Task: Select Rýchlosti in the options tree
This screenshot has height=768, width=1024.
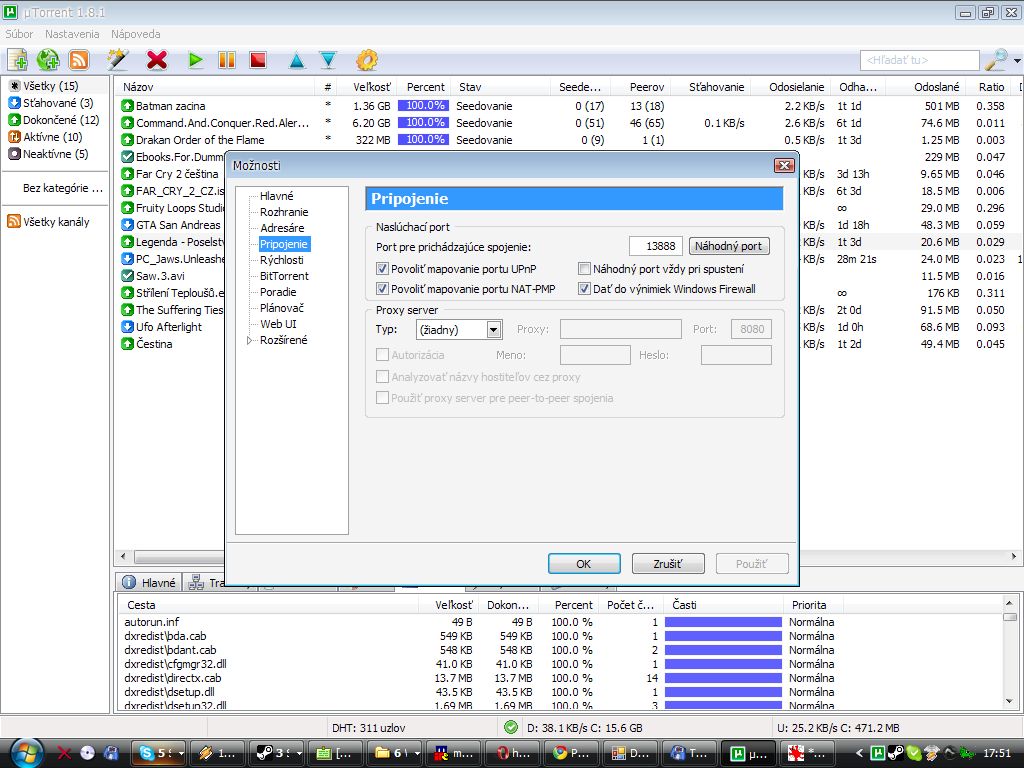Action: pos(281,260)
